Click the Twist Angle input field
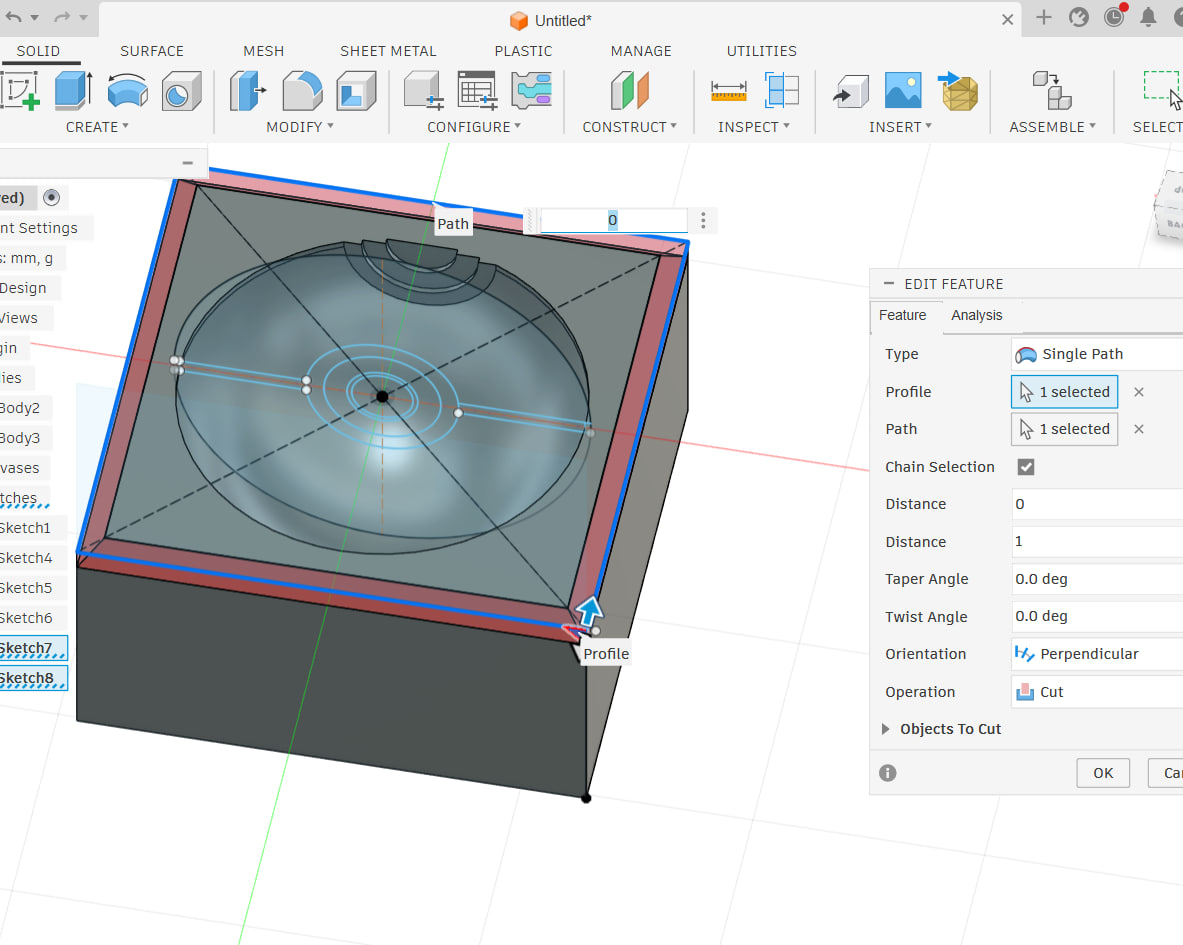 [1097, 616]
